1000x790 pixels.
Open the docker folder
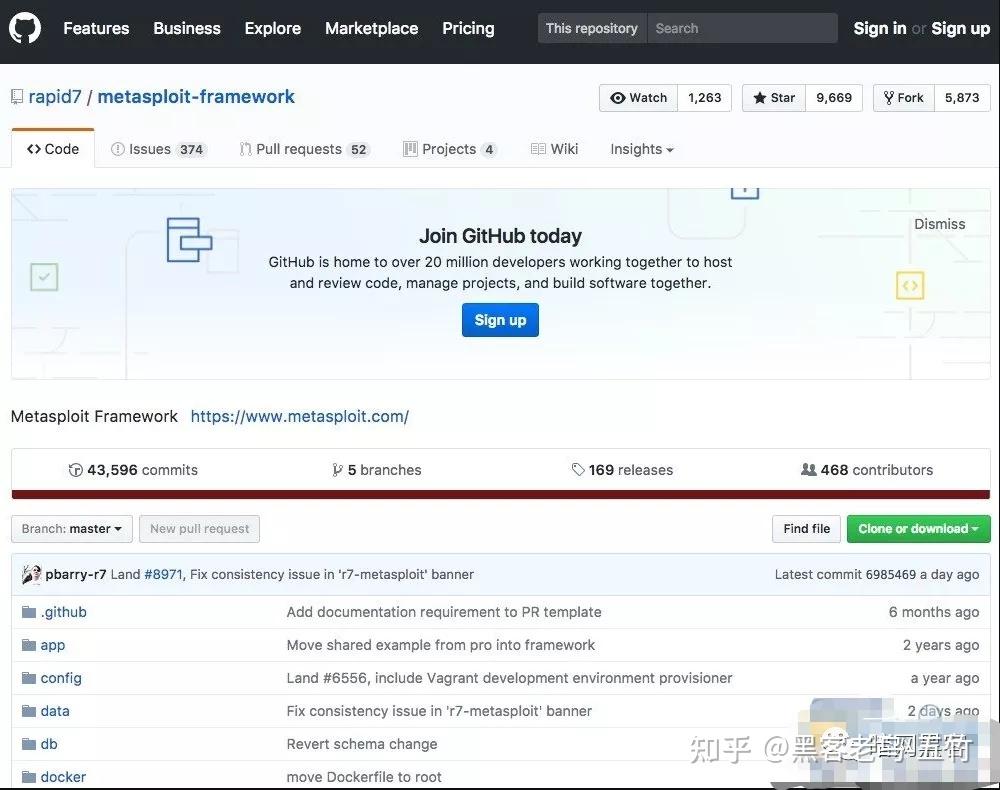point(63,777)
